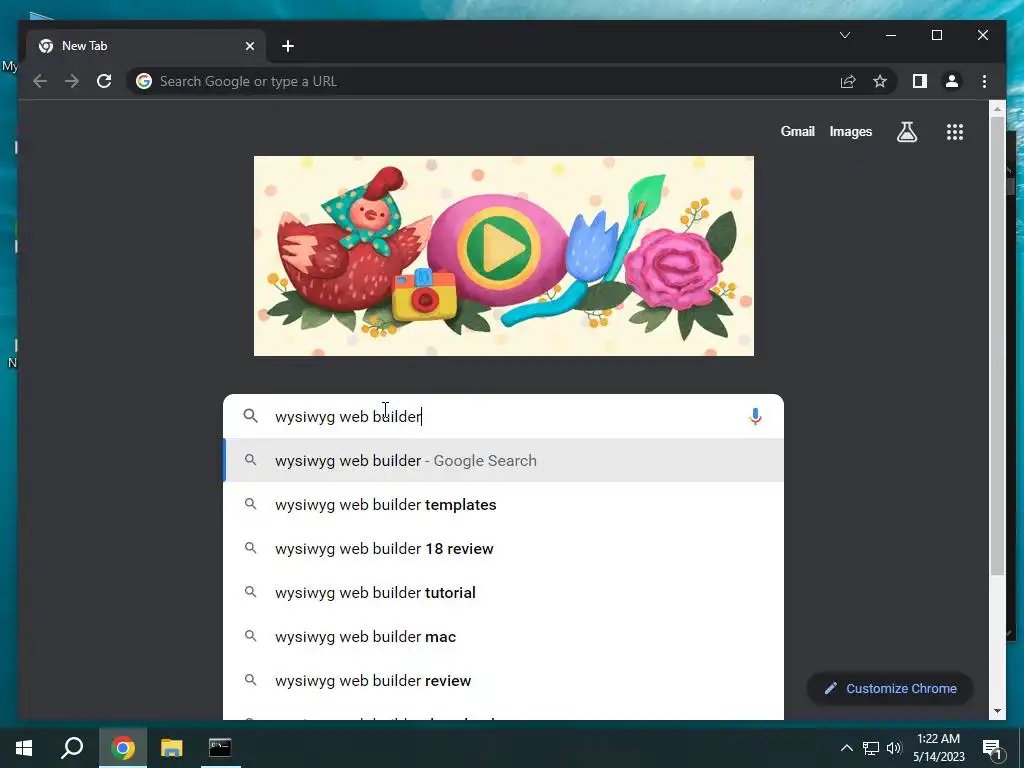Open the command prompt taskbar icon
Viewport: 1024px width, 768px height.
point(220,748)
